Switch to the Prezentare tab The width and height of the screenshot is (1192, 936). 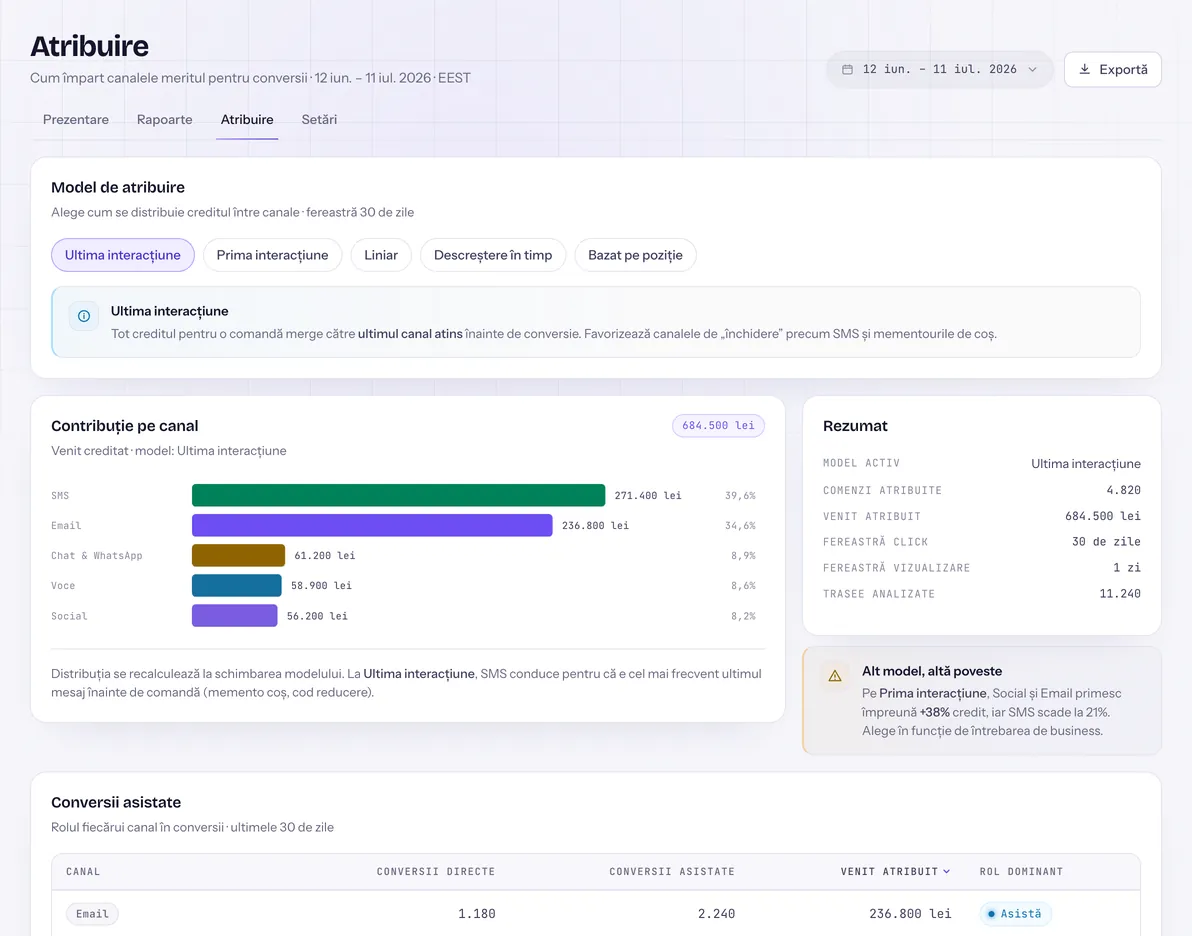[75, 119]
